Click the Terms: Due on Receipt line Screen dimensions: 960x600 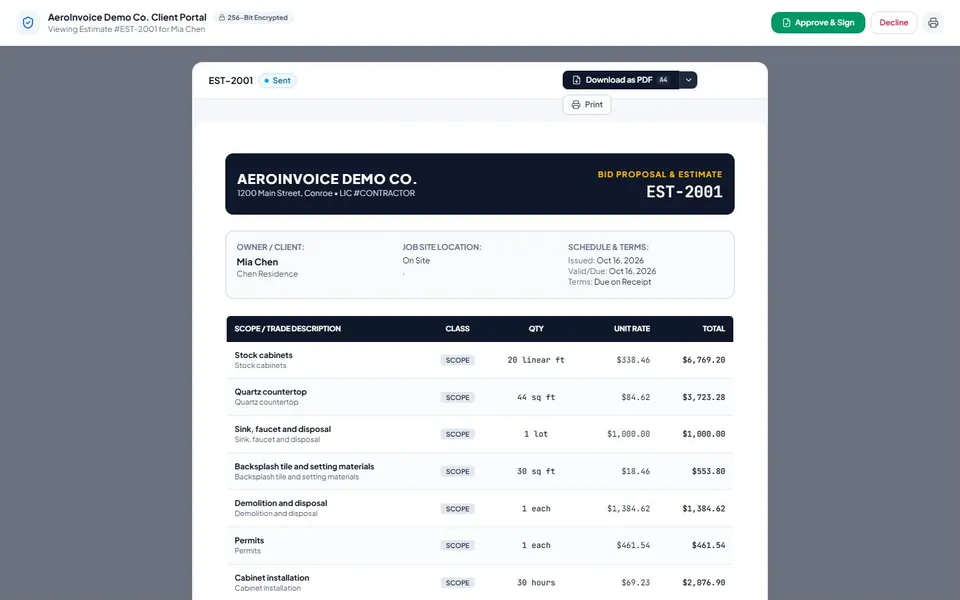point(609,282)
